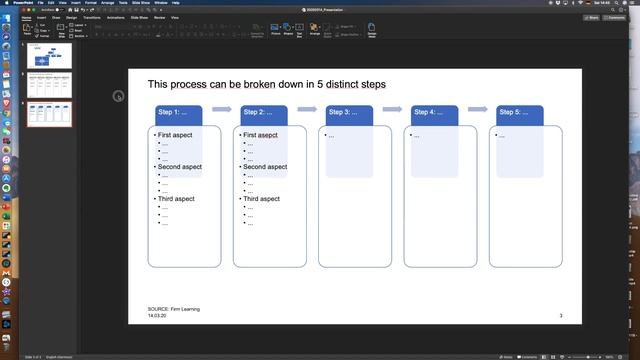The width and height of the screenshot is (640, 360).
Task: Click Reading view icon in status bar
Action: [x=562, y=357]
